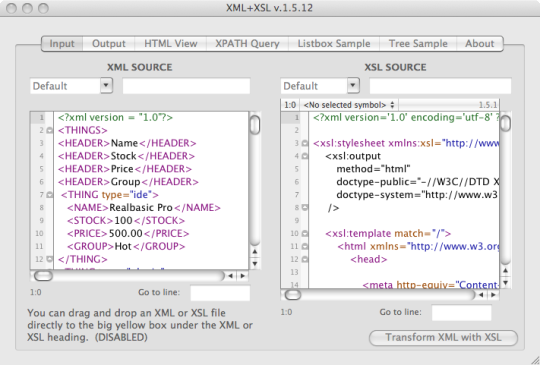Select the Listbox Sample tab
Screen dimensions: 540x365
(334, 44)
